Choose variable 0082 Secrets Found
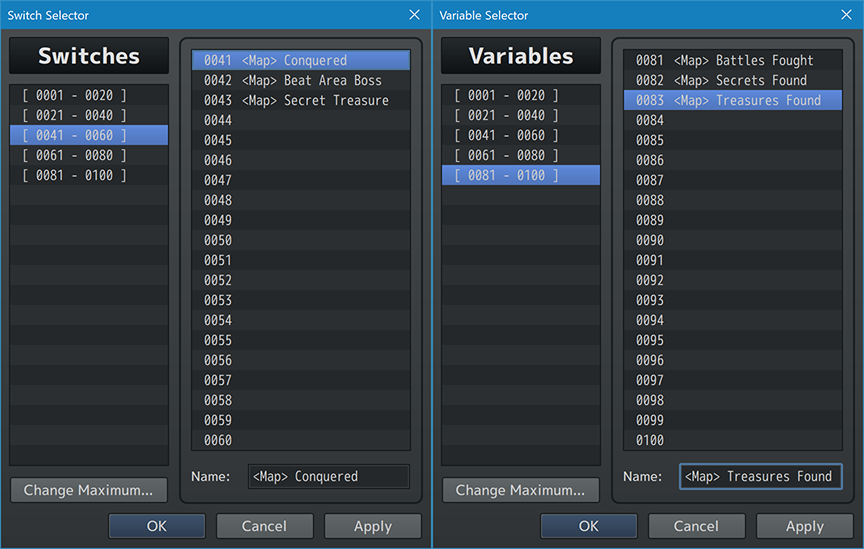Screen dimensions: 864x549 point(732,80)
